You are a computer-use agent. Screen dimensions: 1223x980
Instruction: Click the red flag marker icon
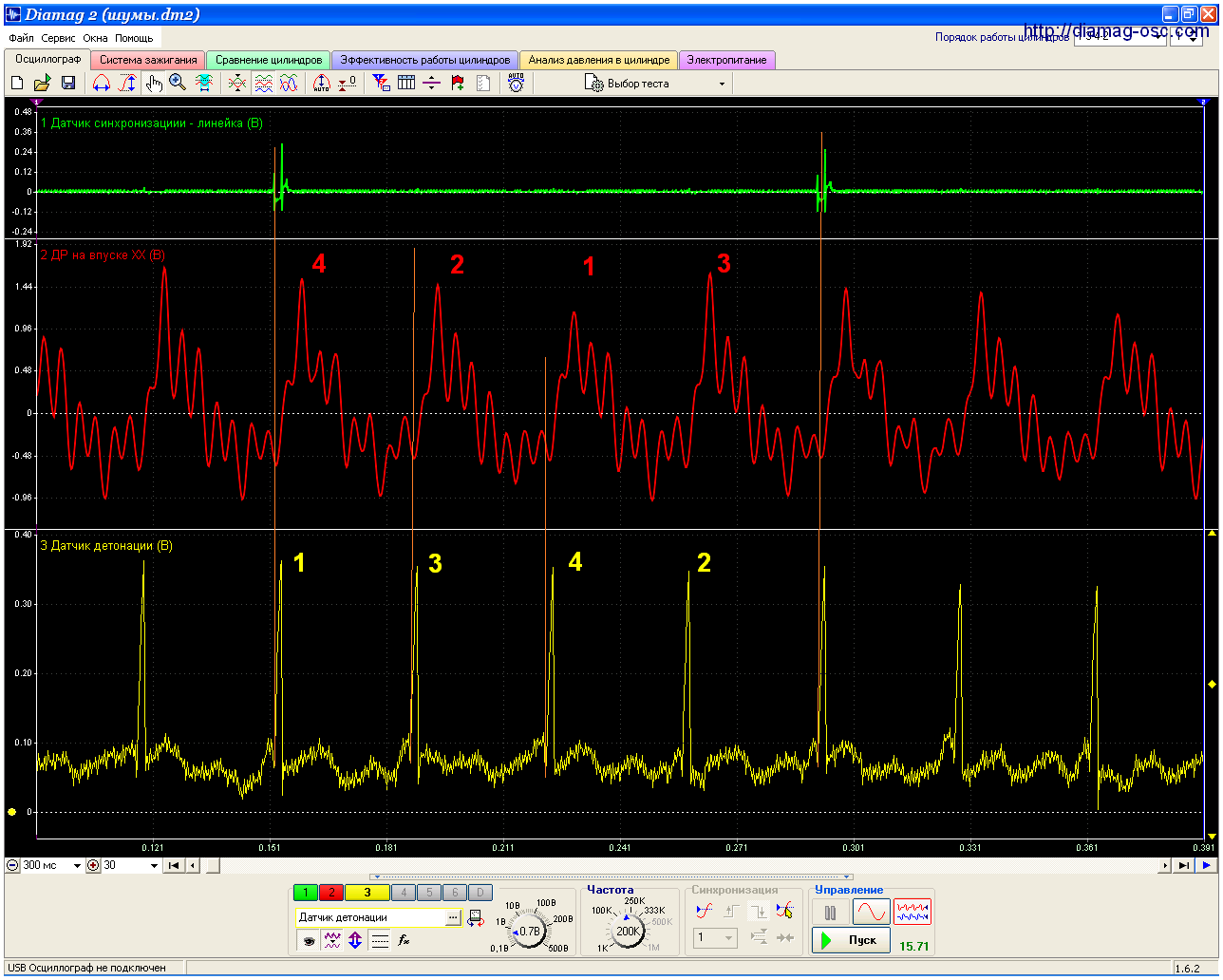(x=458, y=84)
